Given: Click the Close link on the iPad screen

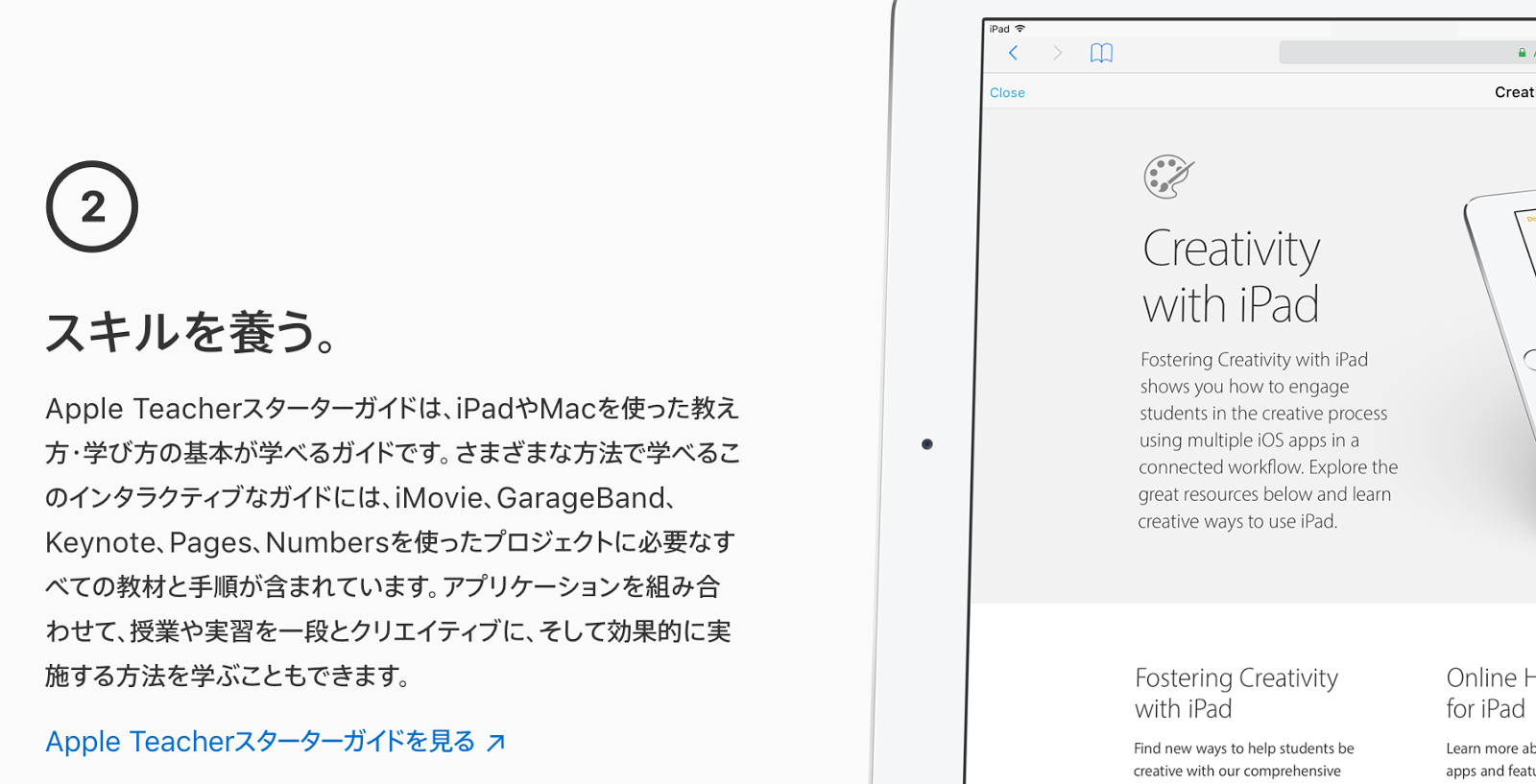Looking at the screenshot, I should click(x=1007, y=93).
